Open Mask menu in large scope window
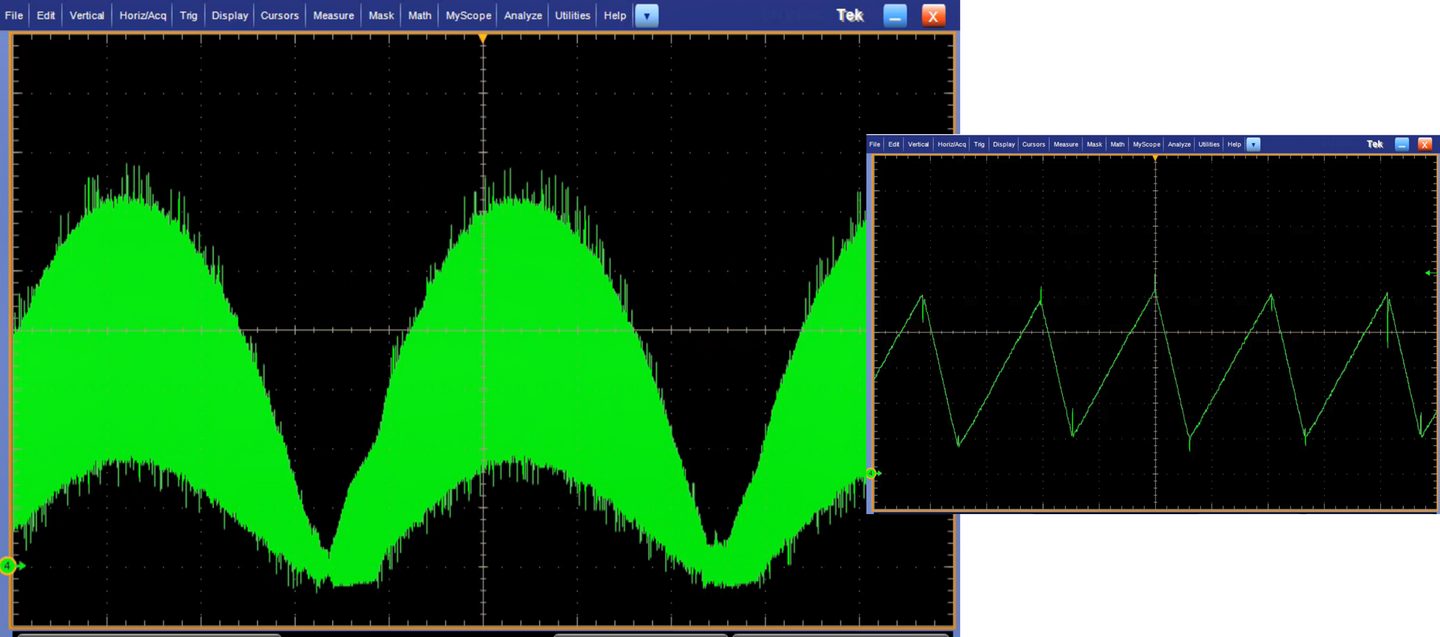 tap(381, 15)
